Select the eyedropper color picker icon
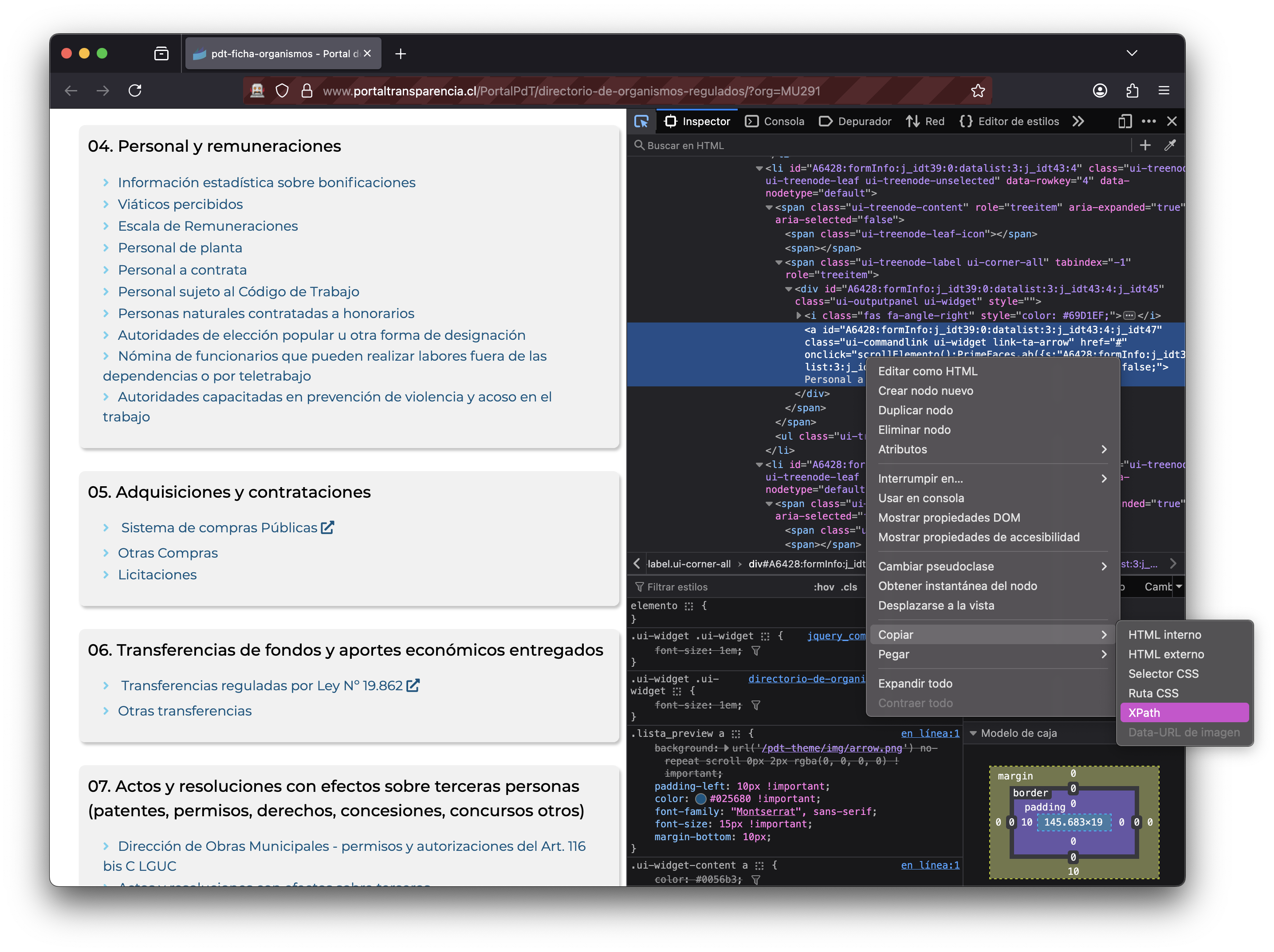1274x952 pixels. [x=1170, y=146]
